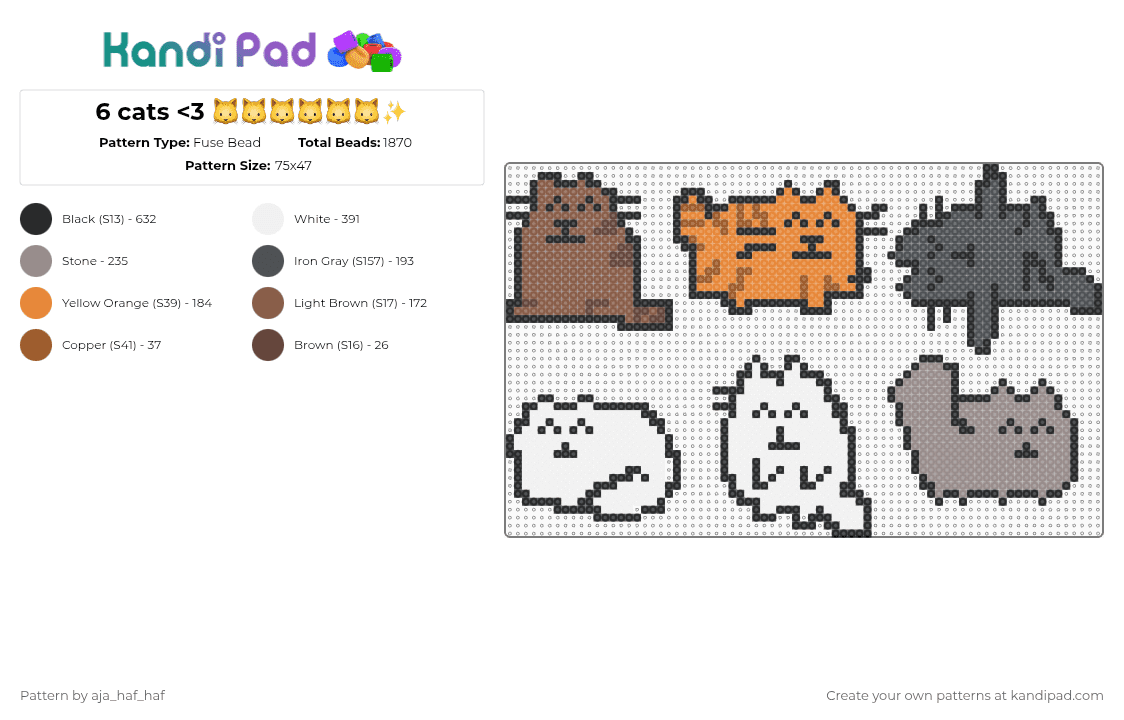Click the 'Light Brown (S17) - 172' label

coord(361,303)
